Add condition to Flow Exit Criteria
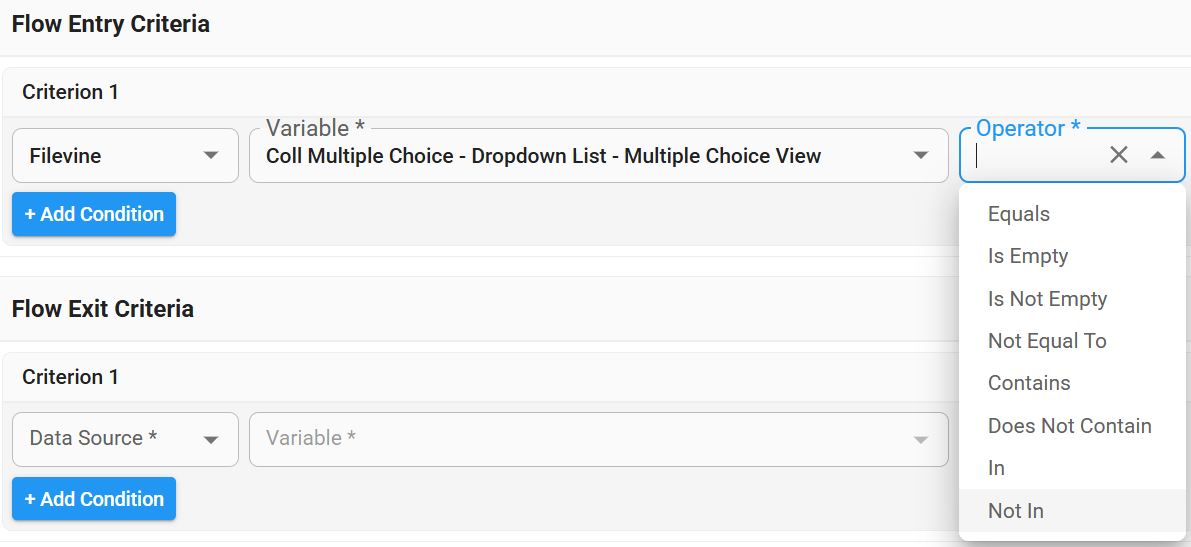Viewport: 1191px width, 547px height. coord(94,499)
